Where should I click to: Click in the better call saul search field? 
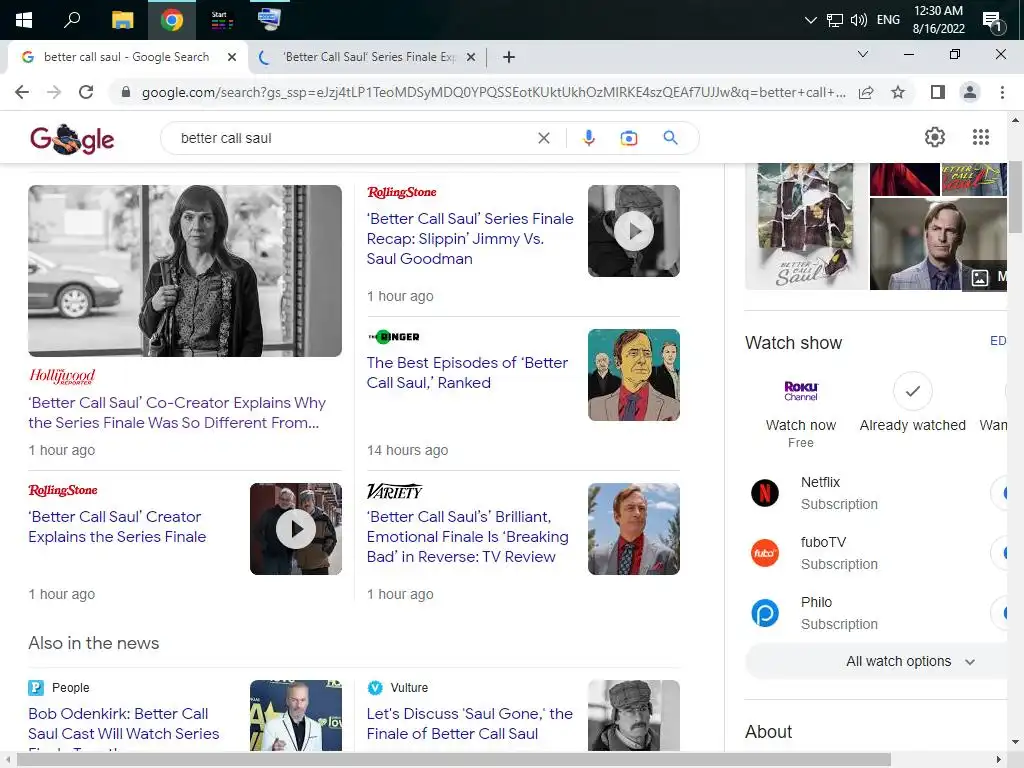[x=353, y=138]
